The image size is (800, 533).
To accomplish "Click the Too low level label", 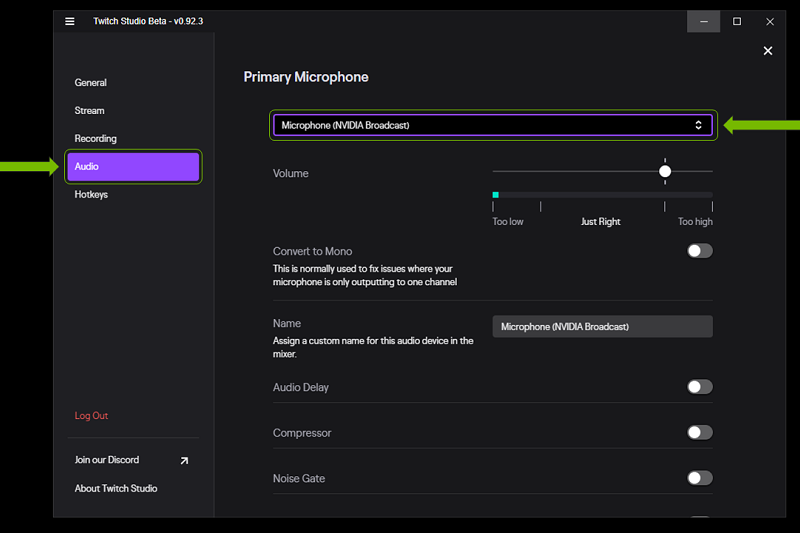I will pyautogui.click(x=508, y=222).
